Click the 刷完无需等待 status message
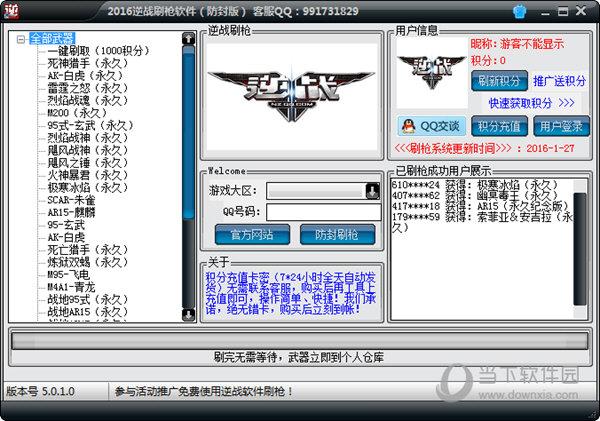The image size is (600, 421). [x=298, y=357]
